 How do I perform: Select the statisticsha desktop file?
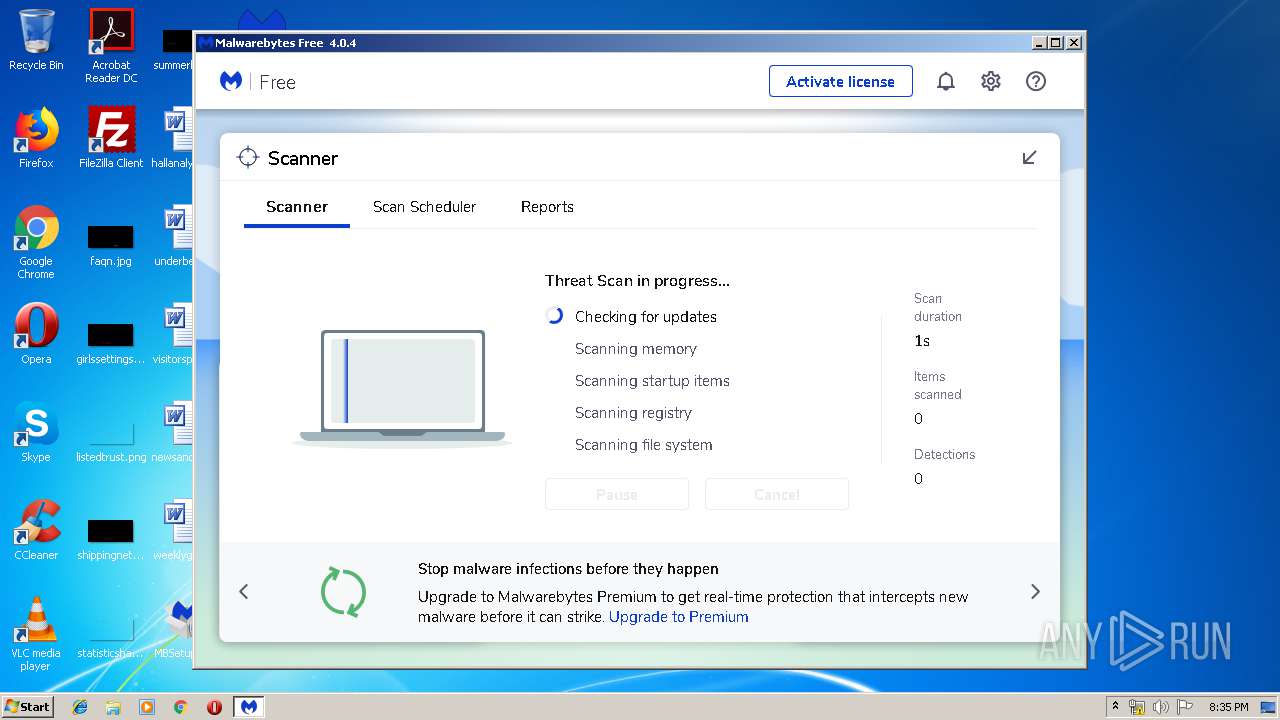pos(111,636)
